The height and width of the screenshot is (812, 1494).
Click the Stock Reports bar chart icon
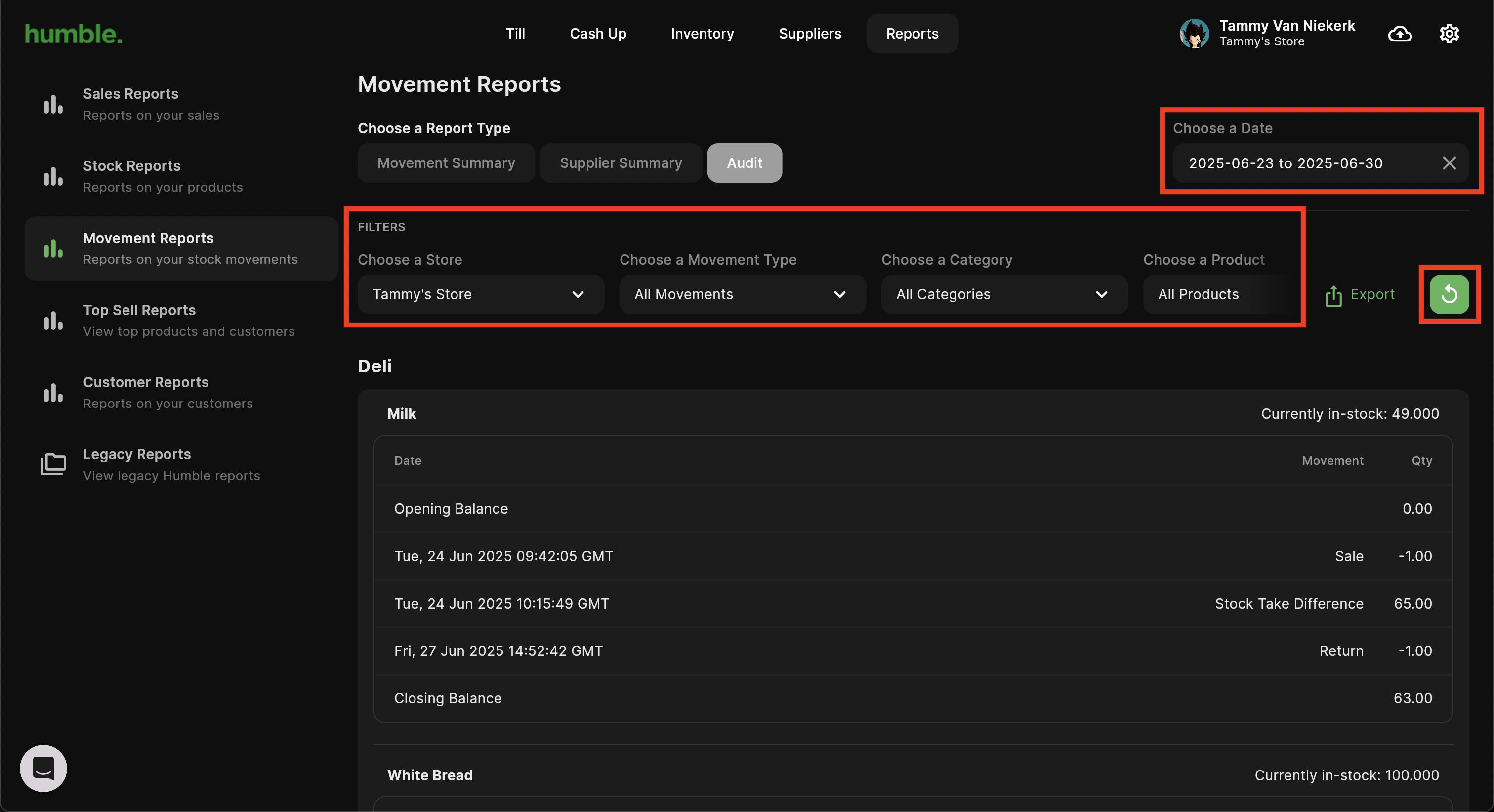coord(53,176)
